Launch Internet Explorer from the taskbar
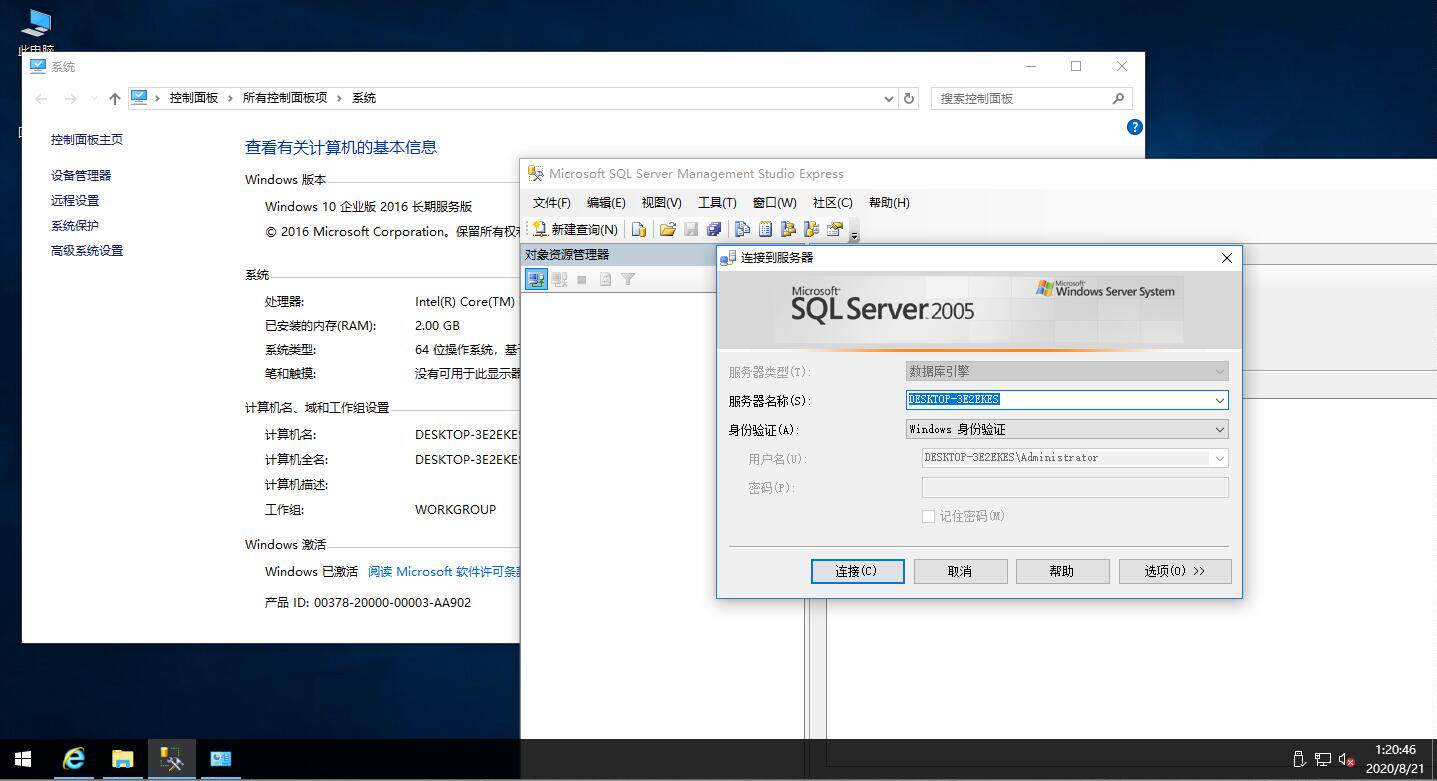The height and width of the screenshot is (781, 1437). (x=74, y=760)
